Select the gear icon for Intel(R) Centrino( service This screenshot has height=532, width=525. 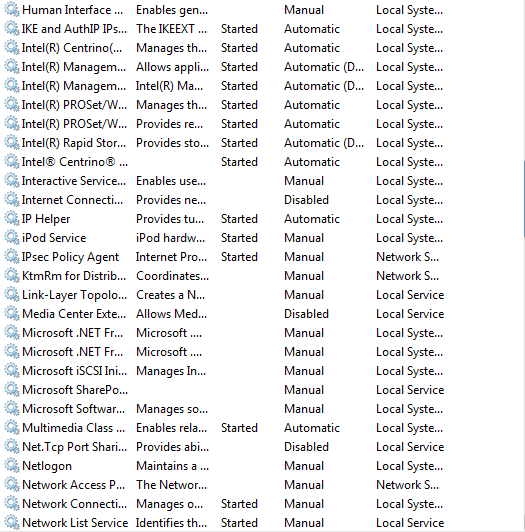coord(12,47)
